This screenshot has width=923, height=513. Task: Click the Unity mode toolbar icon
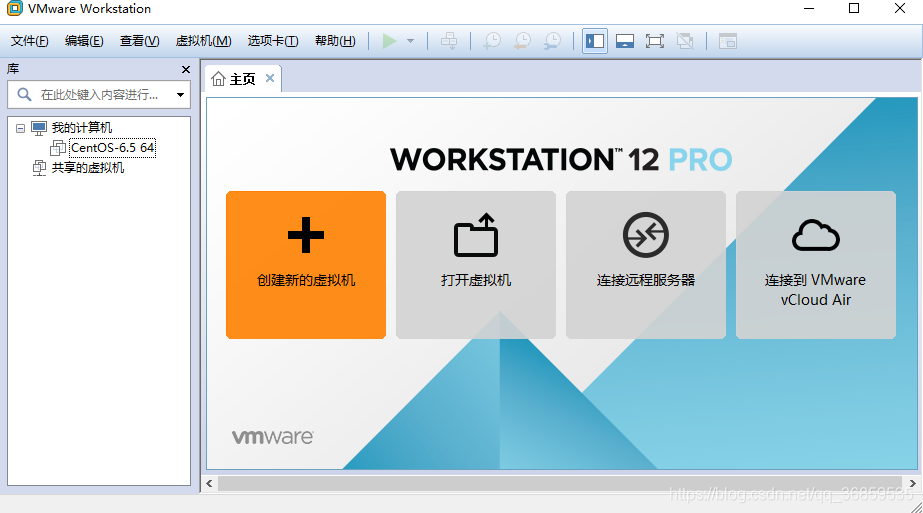point(685,41)
